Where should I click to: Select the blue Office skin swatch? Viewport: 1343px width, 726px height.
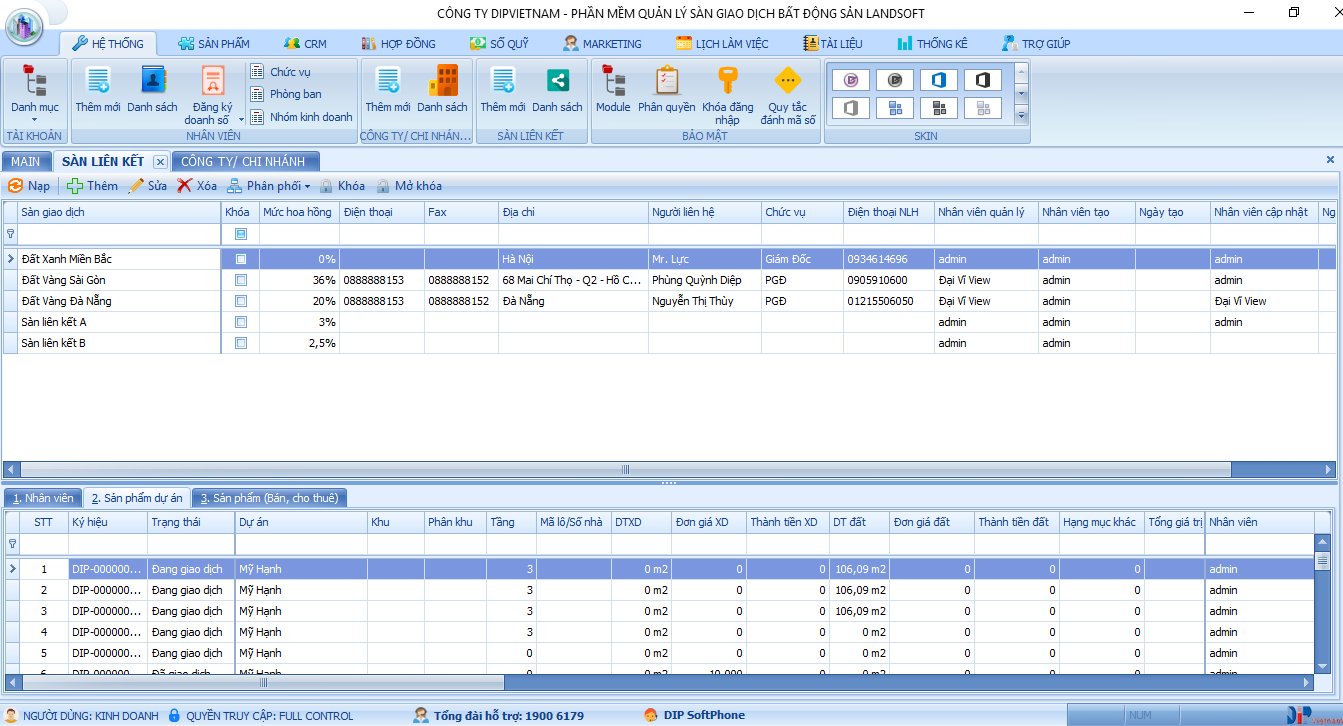pyautogui.click(x=938, y=80)
